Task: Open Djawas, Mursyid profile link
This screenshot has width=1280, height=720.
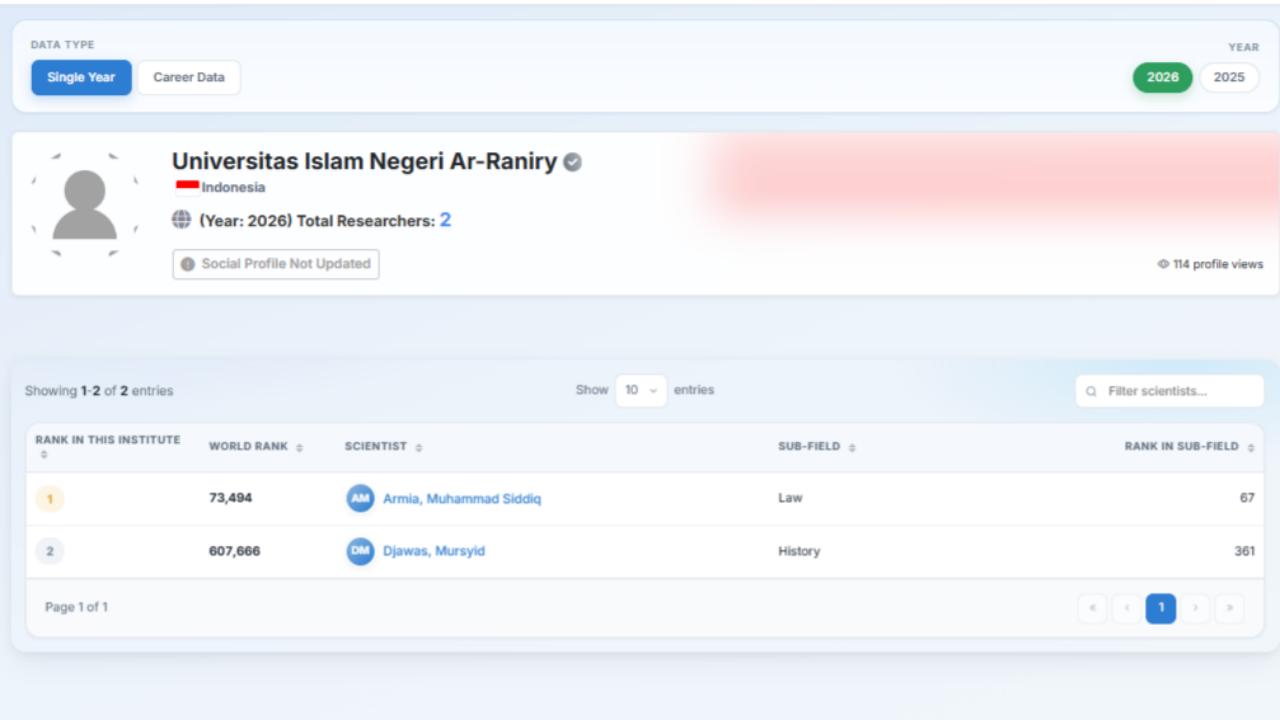Action: coord(434,551)
